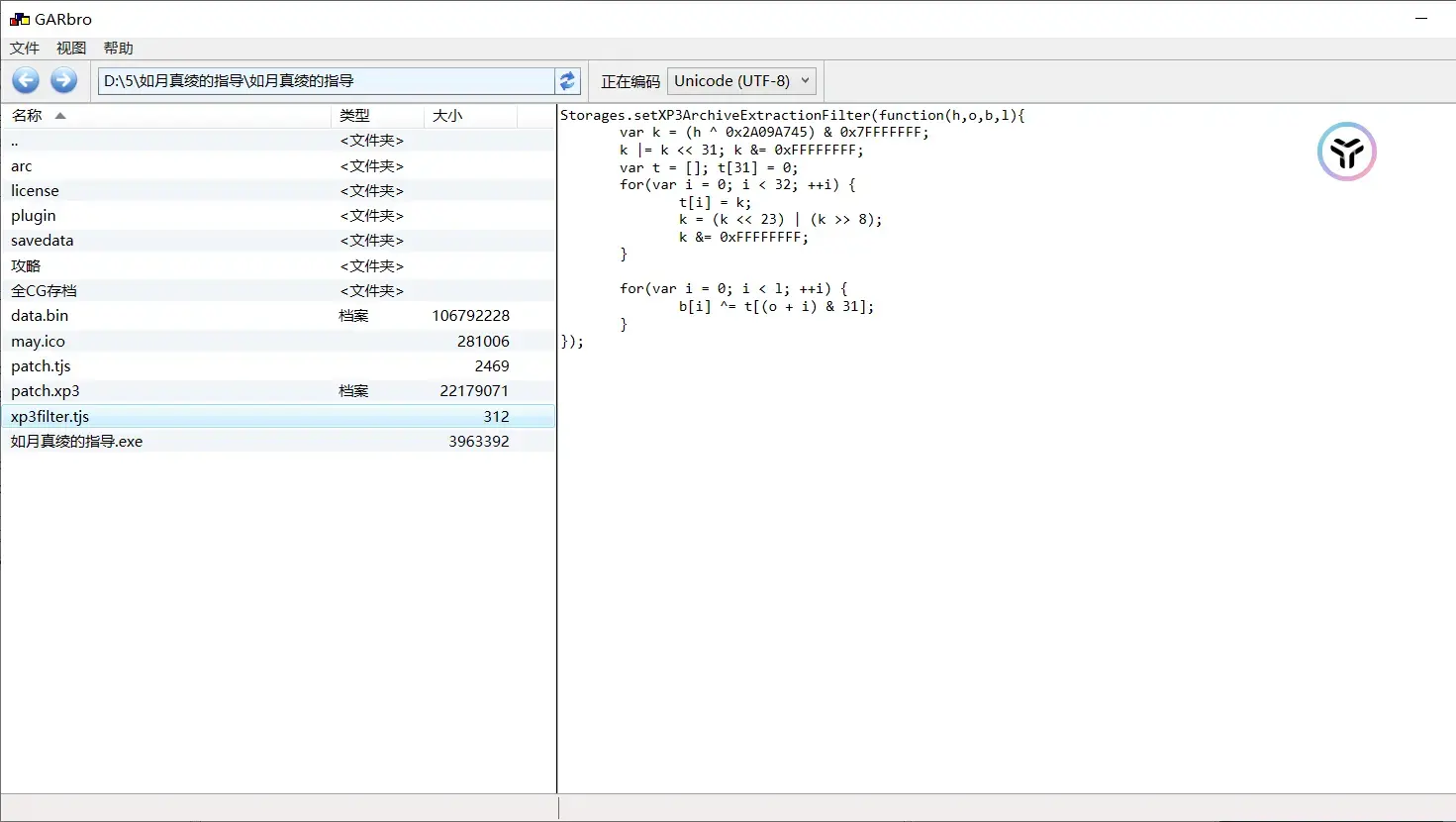Select the data.bin archive file

[278, 316]
